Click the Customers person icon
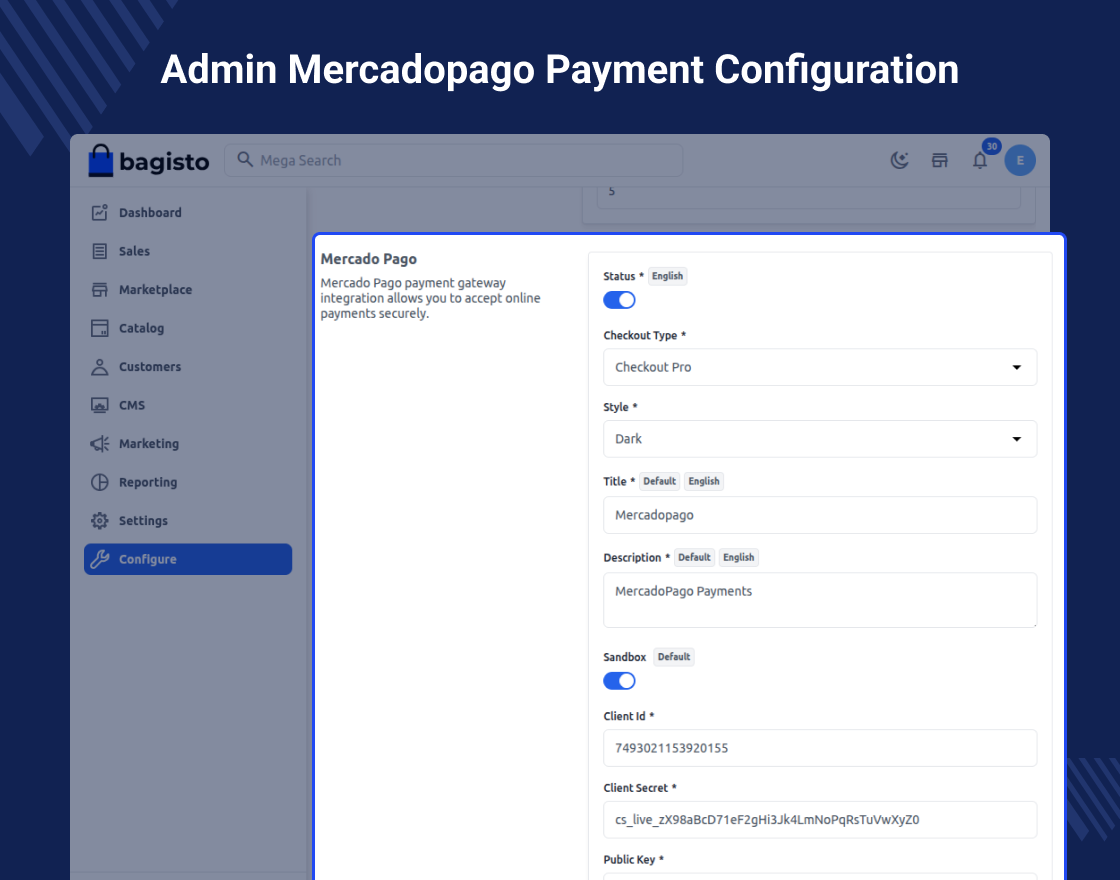1120x880 pixels. click(99, 366)
